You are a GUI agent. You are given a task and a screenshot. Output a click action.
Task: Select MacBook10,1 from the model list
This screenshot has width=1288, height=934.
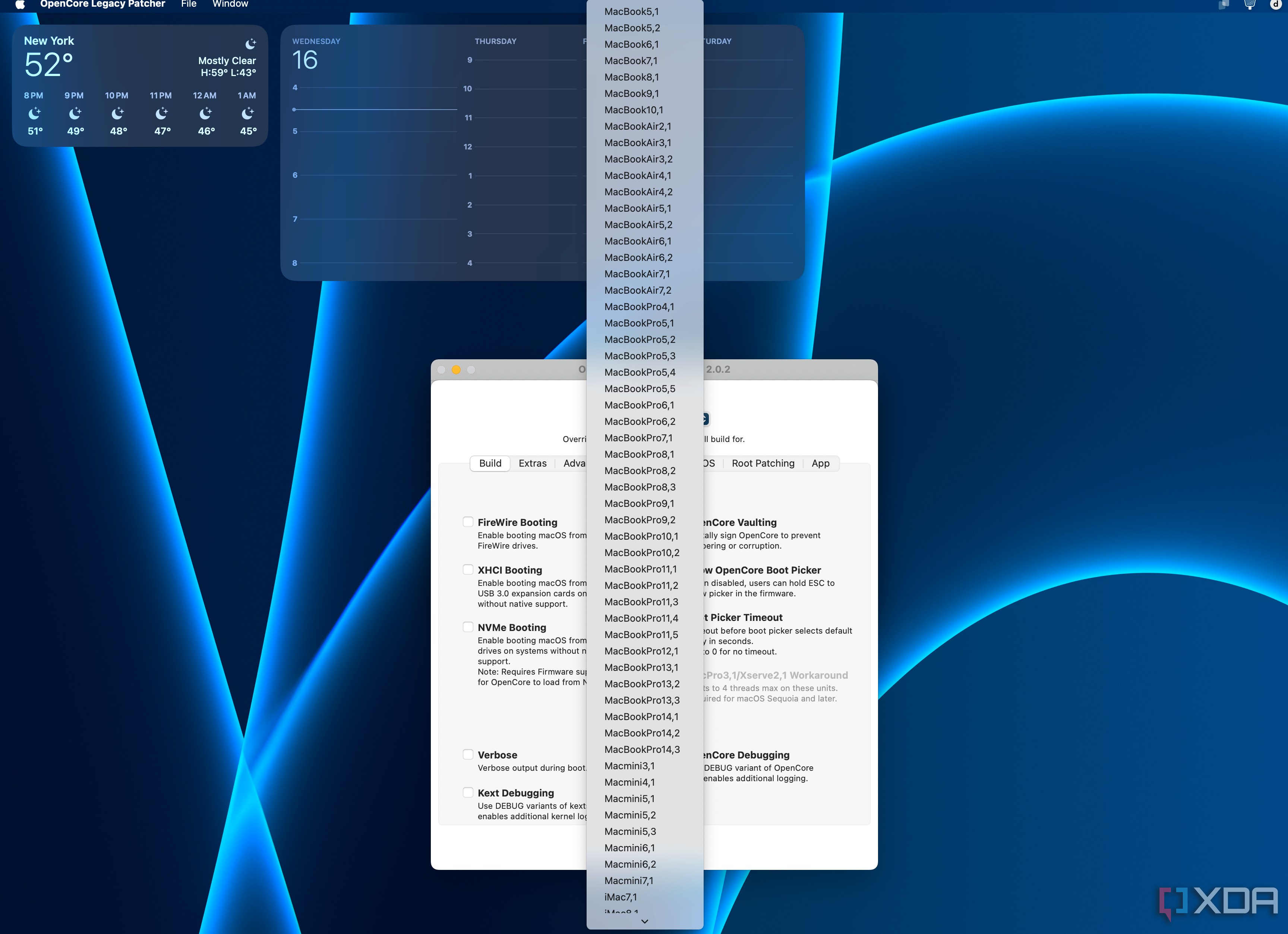point(645,110)
